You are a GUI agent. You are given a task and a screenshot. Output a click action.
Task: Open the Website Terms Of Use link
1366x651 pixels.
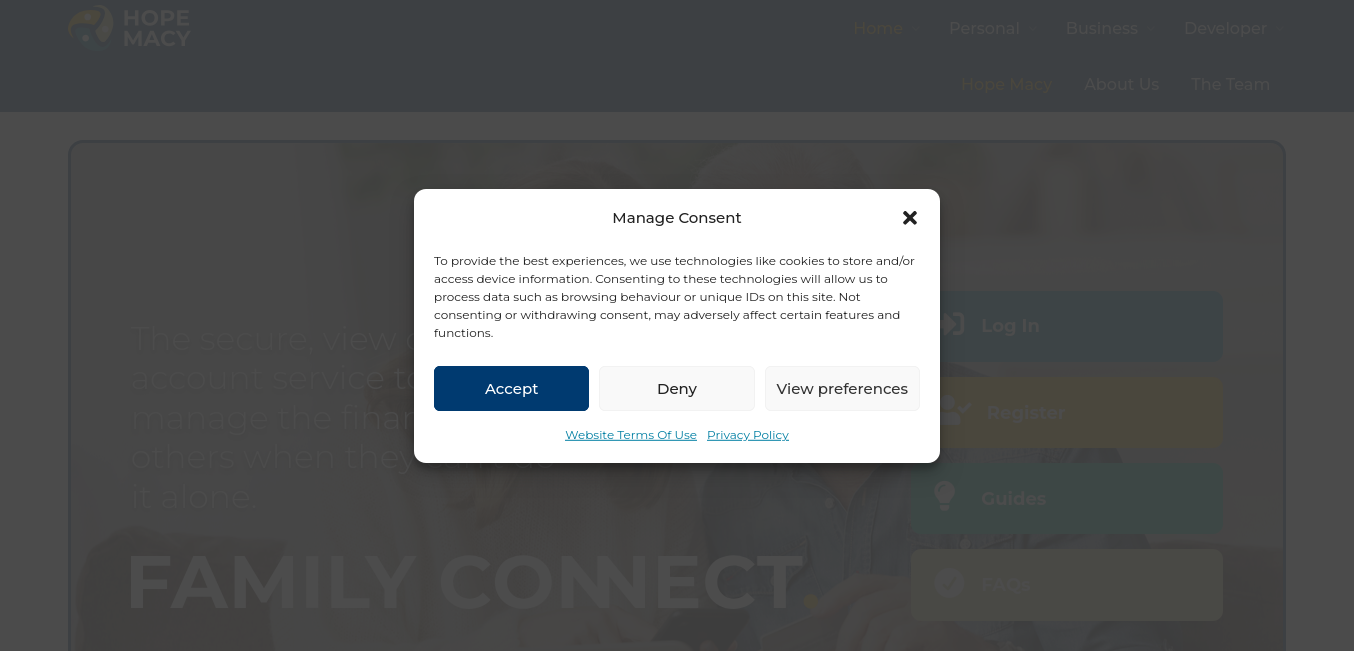[631, 435]
